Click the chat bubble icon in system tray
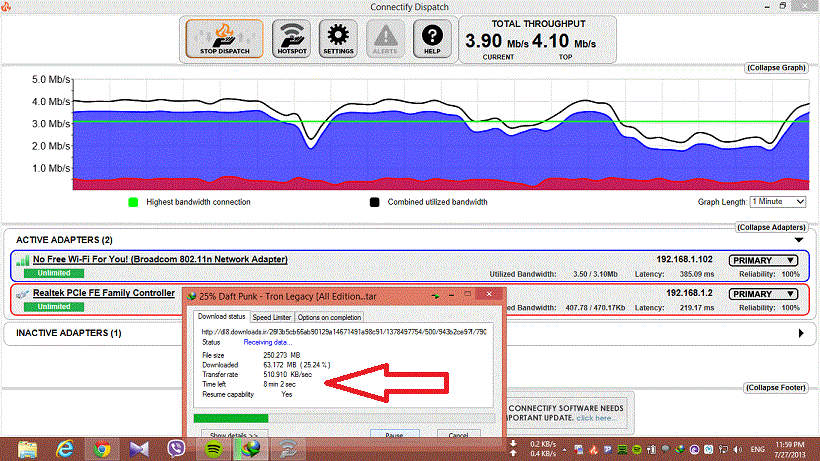 [666, 449]
